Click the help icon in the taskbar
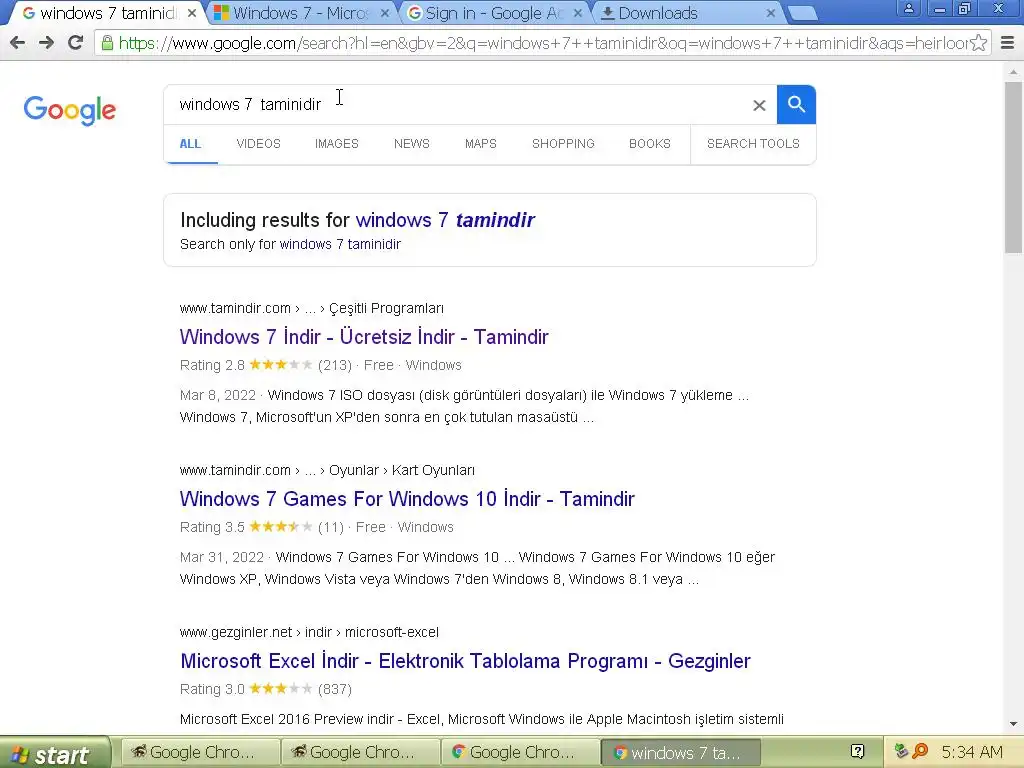This screenshot has height=768, width=1024. pos(858,752)
